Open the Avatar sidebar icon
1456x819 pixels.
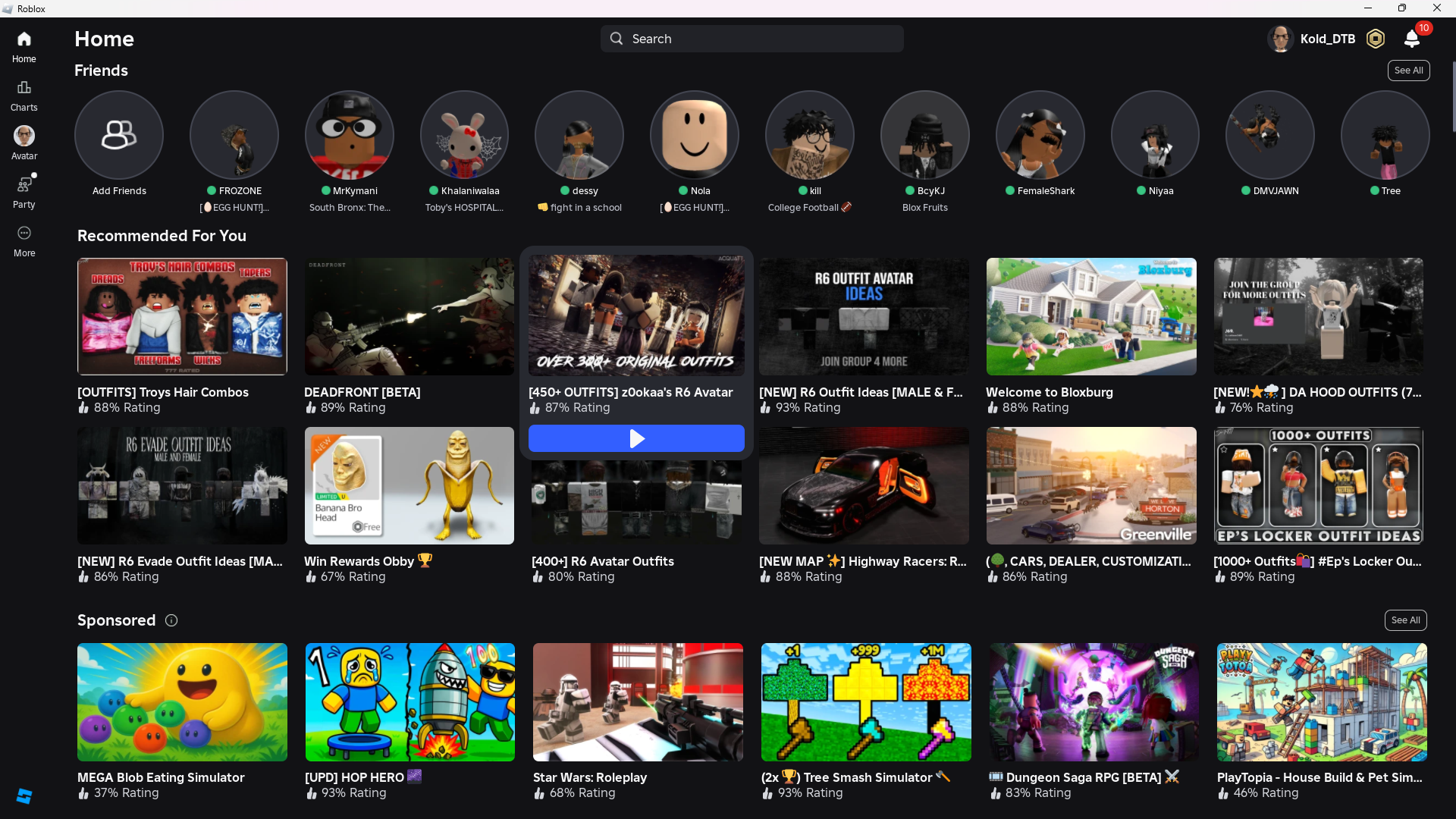[x=24, y=136]
